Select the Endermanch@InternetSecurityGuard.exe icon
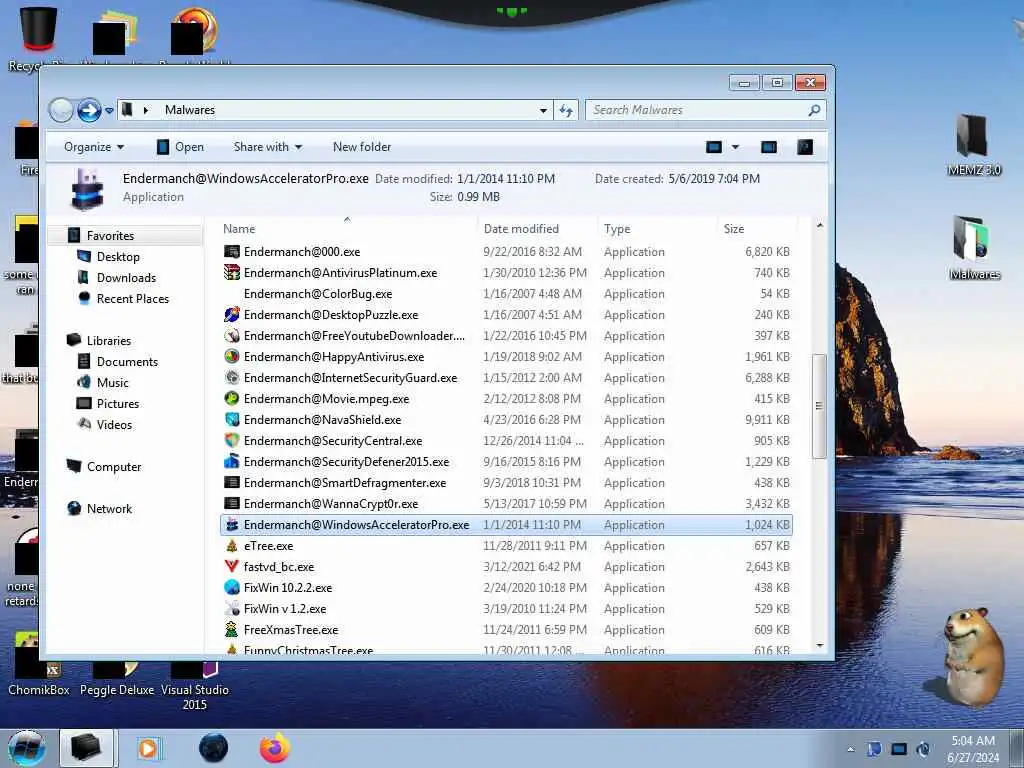Screen dimensions: 1024x768 (232, 377)
